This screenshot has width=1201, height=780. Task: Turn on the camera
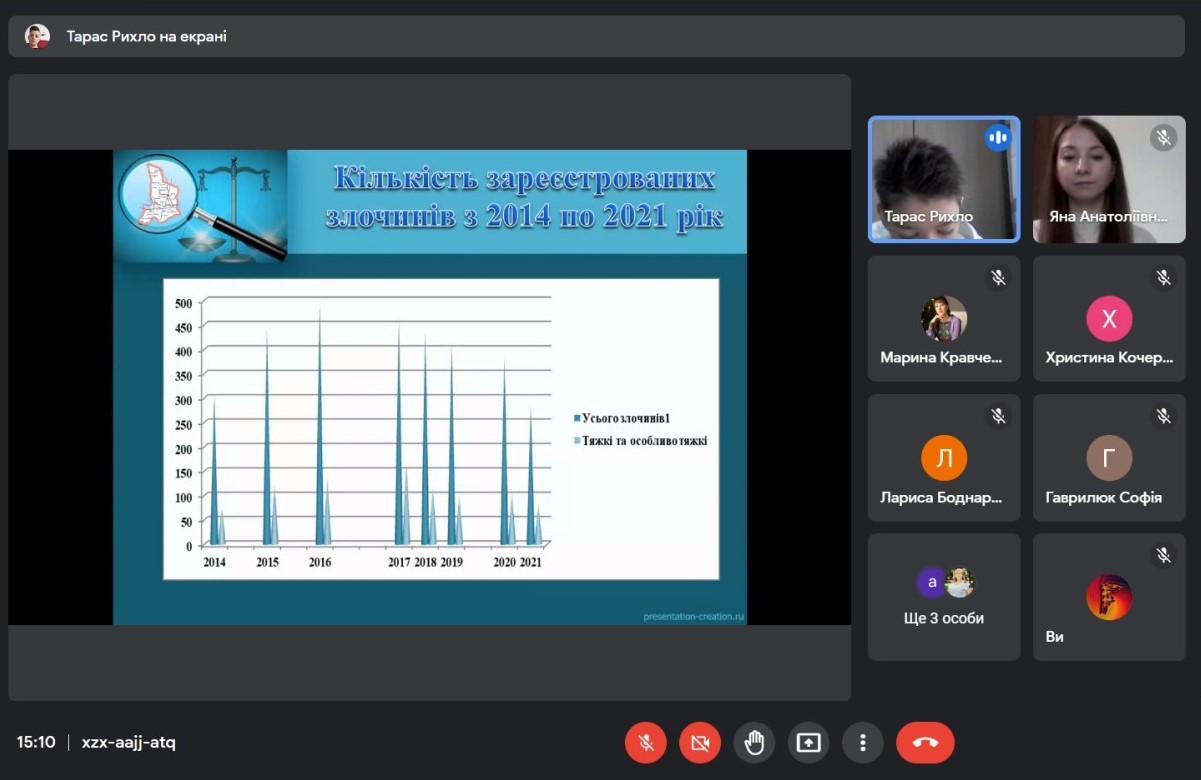coord(700,743)
